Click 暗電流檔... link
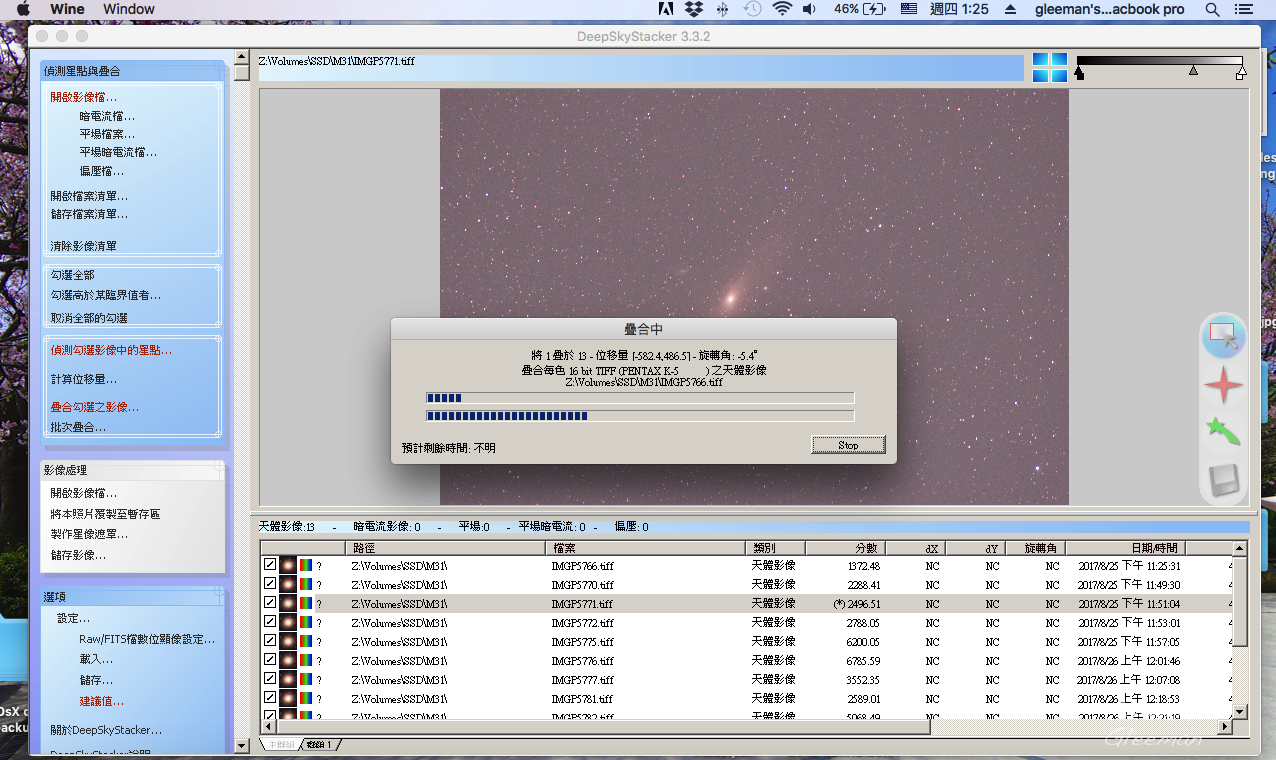The image size is (1276, 760). pyautogui.click(x=107, y=116)
